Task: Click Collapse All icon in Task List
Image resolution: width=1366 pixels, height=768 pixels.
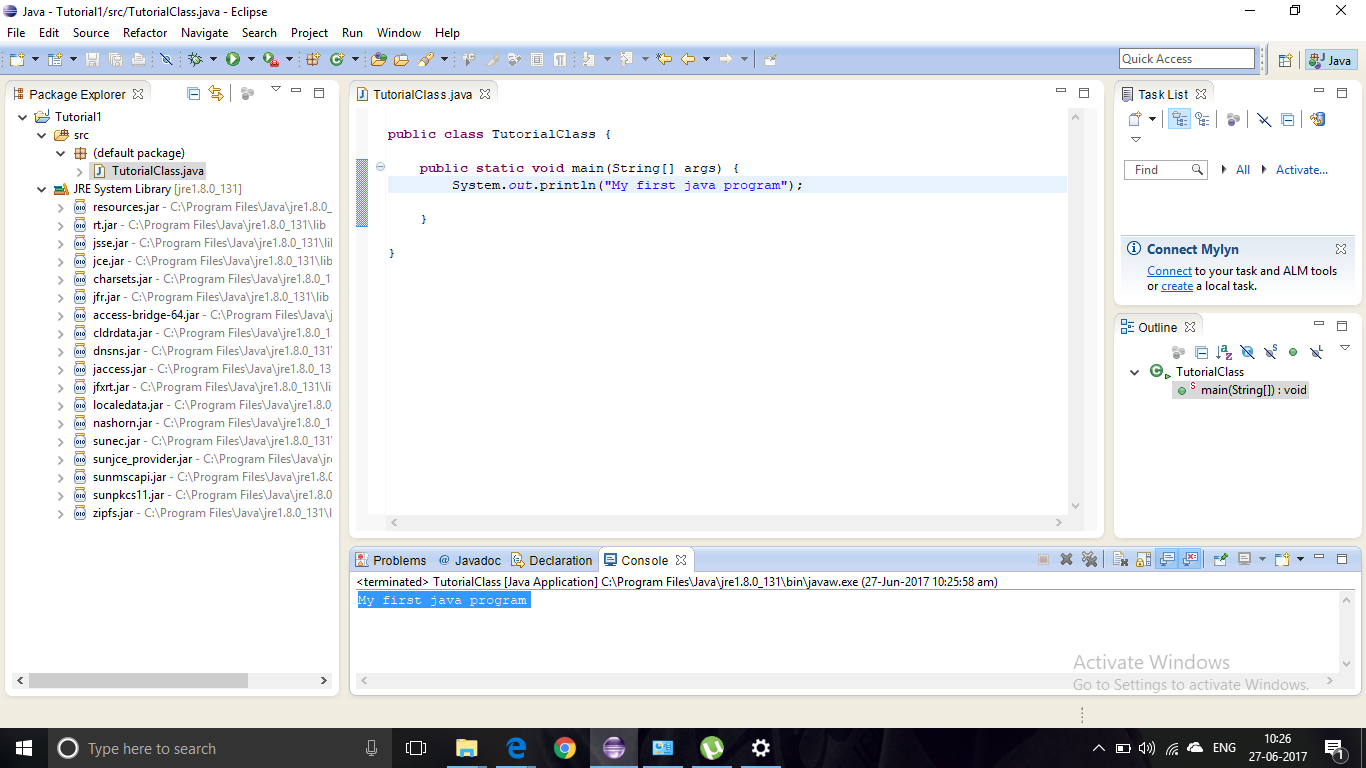Action: 1288,120
